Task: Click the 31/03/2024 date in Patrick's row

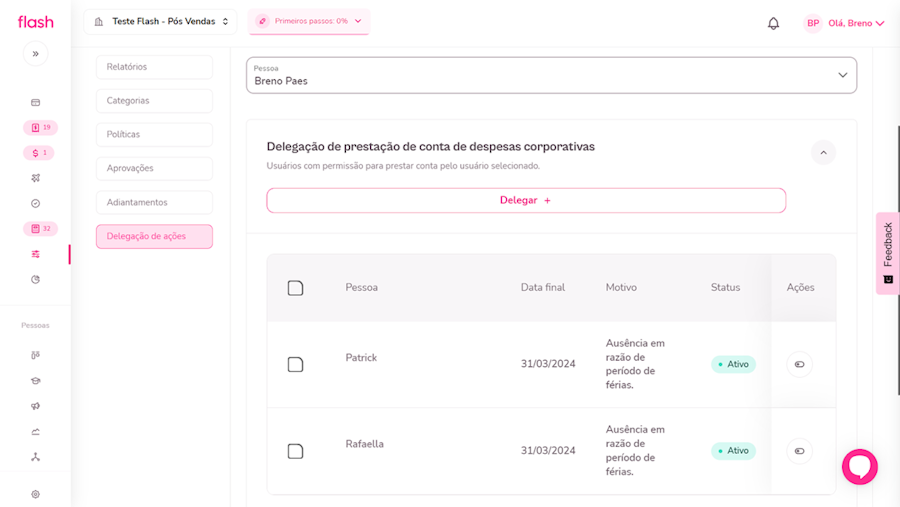Action: [x=548, y=364]
